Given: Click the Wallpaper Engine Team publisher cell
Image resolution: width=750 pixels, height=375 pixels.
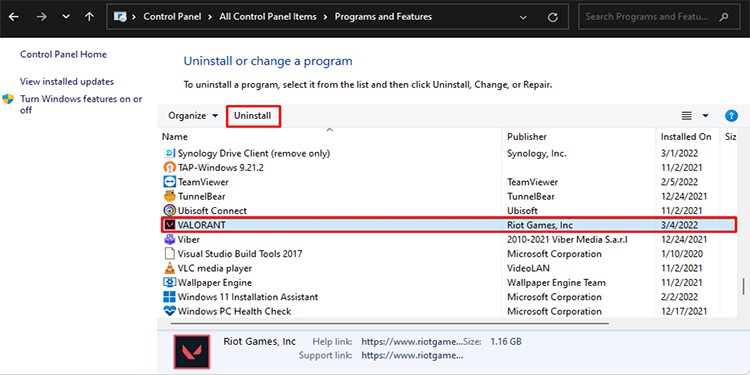Looking at the screenshot, I should (x=556, y=283).
